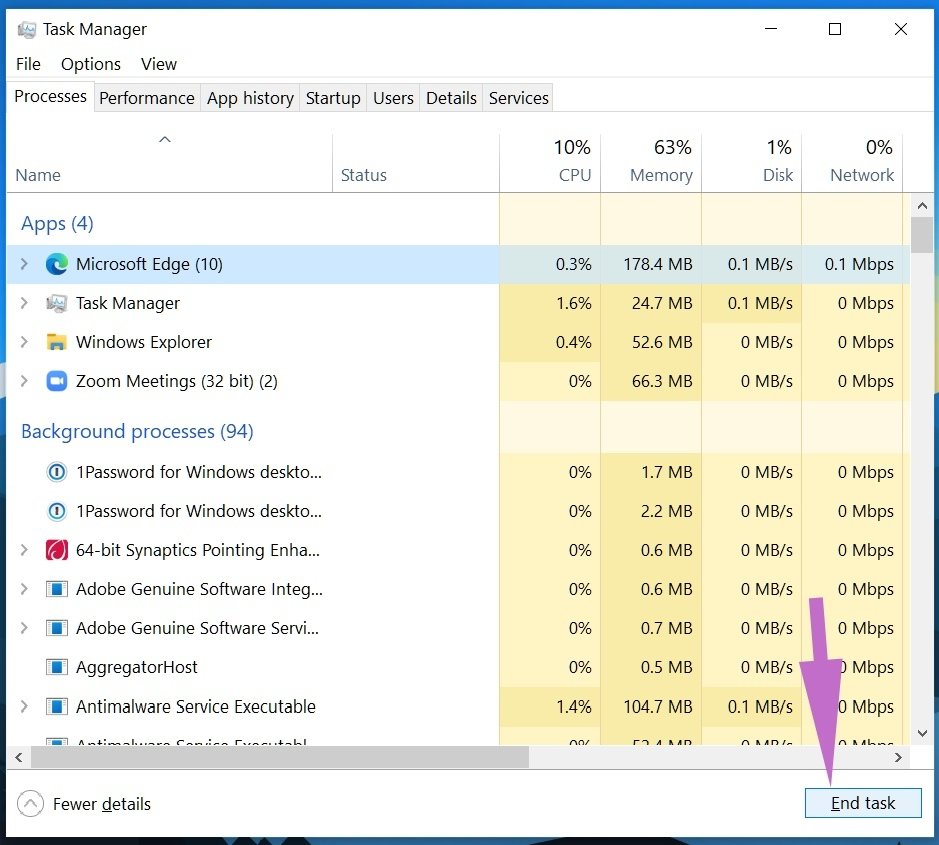Click Adobe Genuine Software Servi... icon
Screen dimensions: 939x845
pyautogui.click(x=57, y=628)
